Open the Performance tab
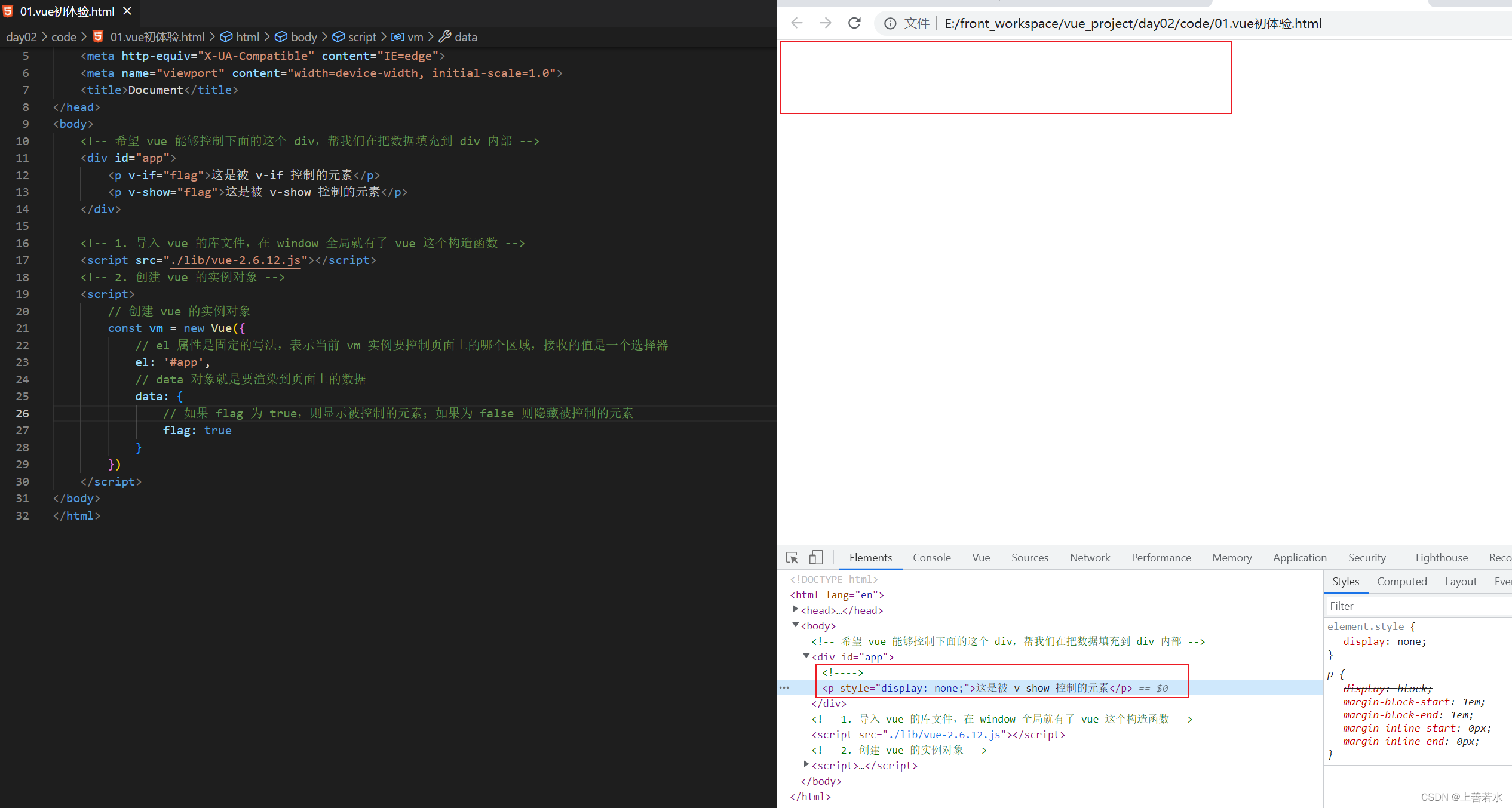This screenshot has height=808, width=1512. (x=1161, y=558)
